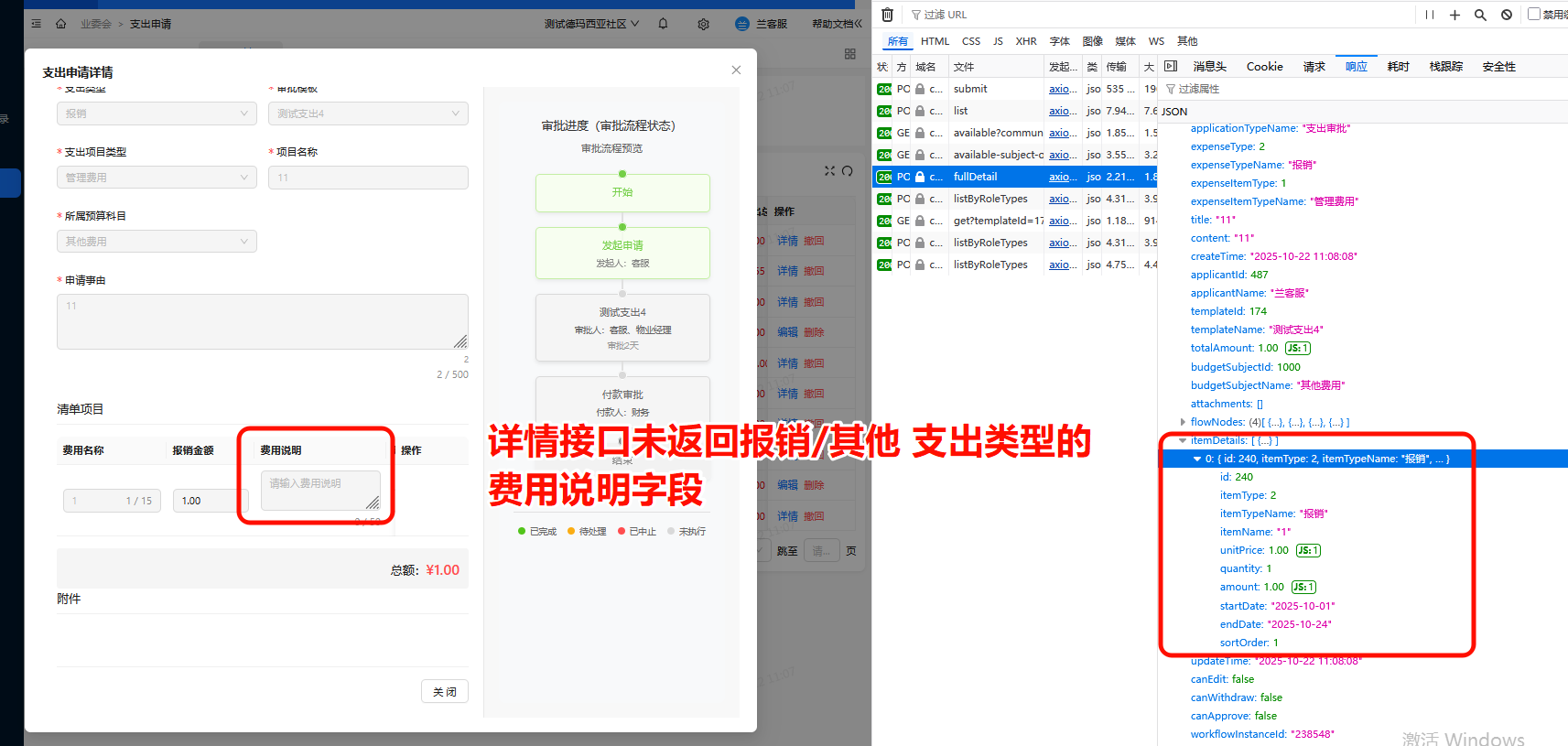Pause network recording in devtools
Image resolution: width=1568 pixels, height=746 pixels.
pyautogui.click(x=1430, y=15)
